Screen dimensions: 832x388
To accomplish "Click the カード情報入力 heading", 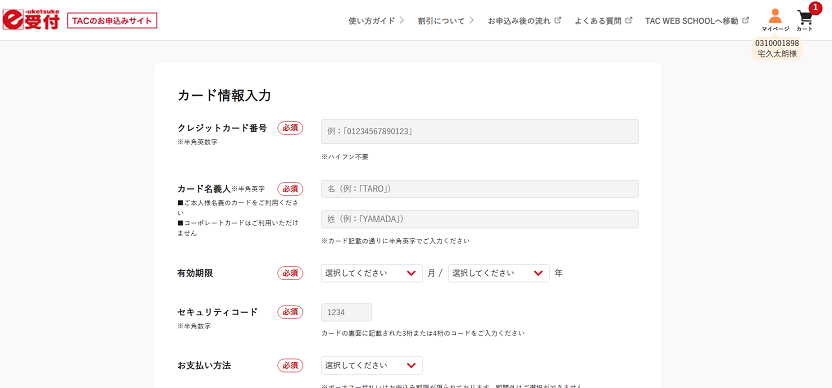I will point(224,96).
